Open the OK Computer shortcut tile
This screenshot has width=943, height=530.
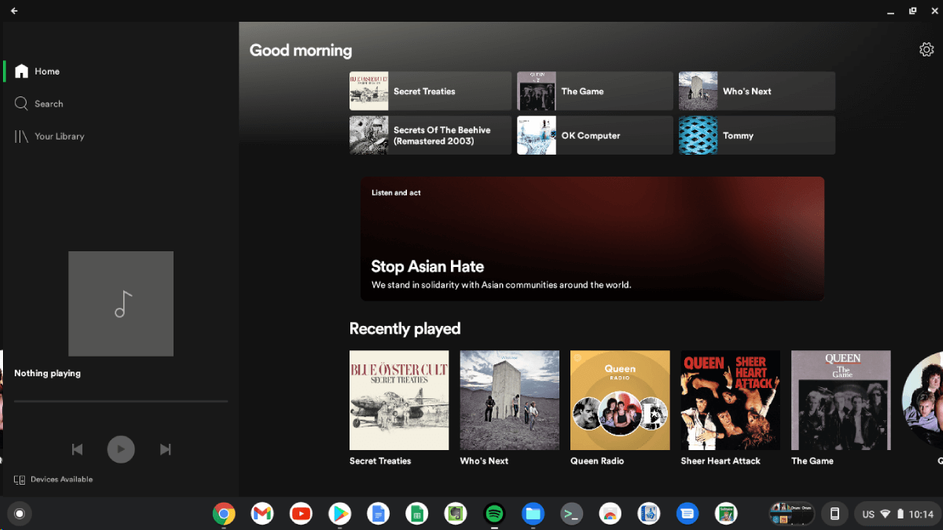(x=594, y=136)
